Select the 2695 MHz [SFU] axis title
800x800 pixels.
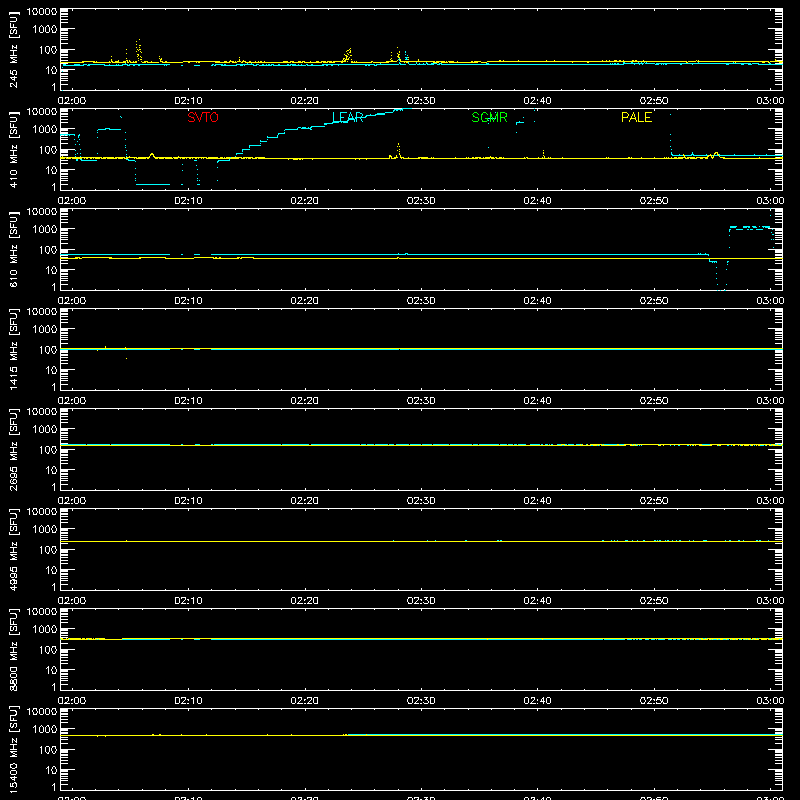pos(13,449)
